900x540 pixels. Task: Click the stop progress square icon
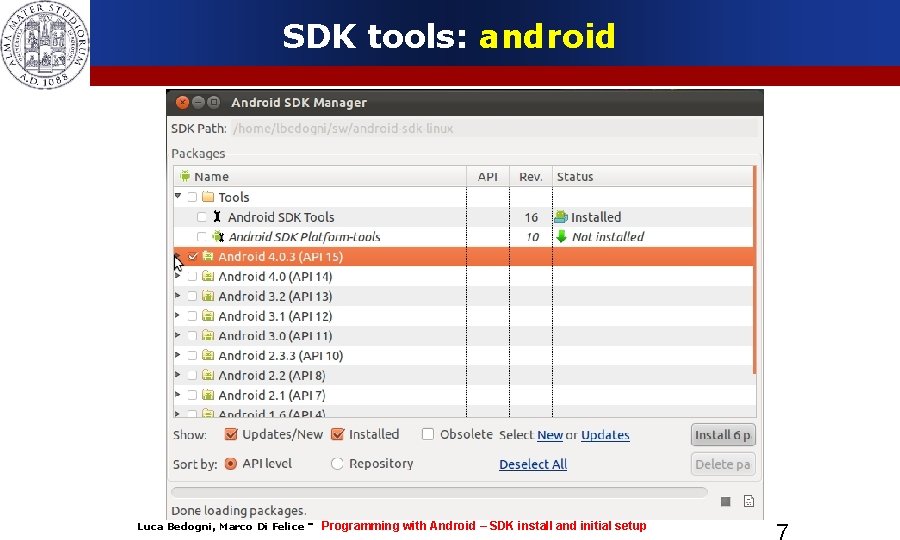point(726,502)
